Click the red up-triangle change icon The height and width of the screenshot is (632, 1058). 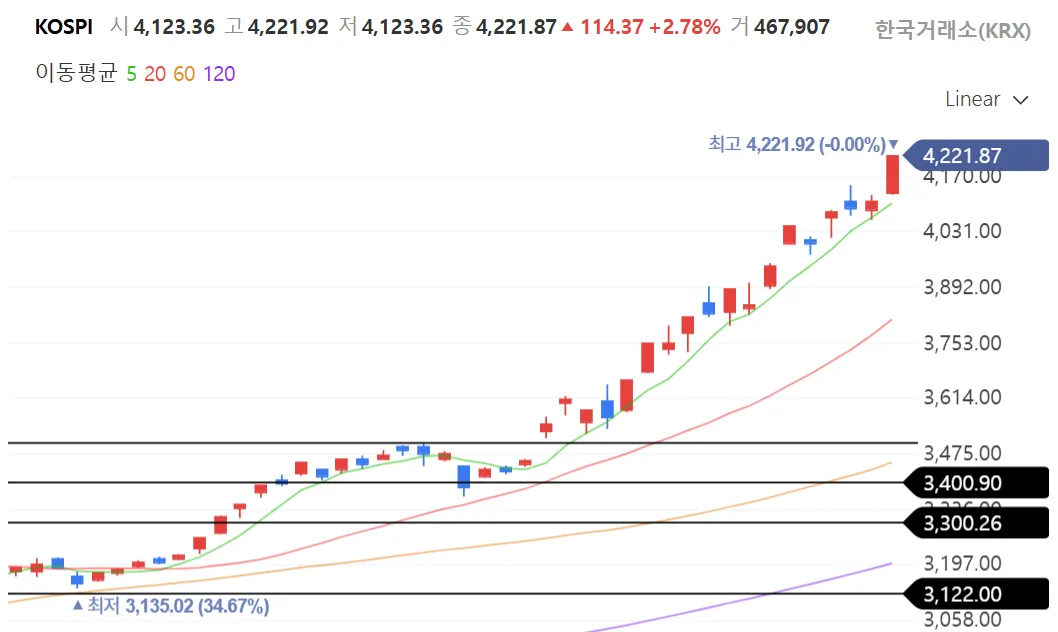coord(567,28)
